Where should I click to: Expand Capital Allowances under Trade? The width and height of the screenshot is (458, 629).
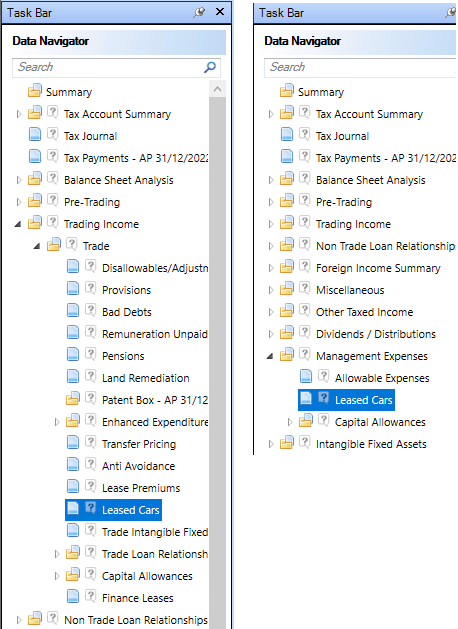point(57,576)
